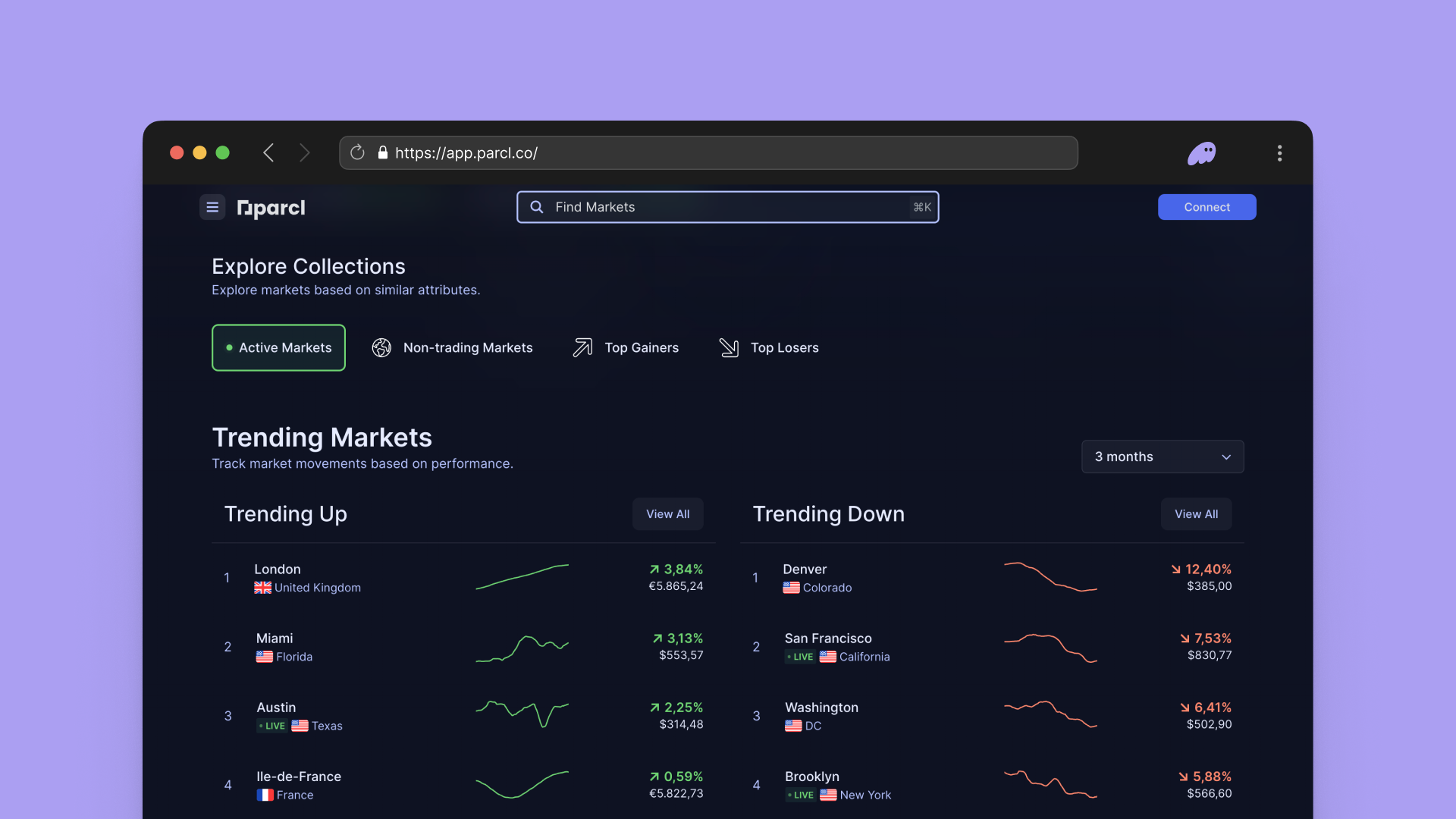The height and width of the screenshot is (819, 1456).
Task: Click the search magnifier icon
Action: (537, 207)
